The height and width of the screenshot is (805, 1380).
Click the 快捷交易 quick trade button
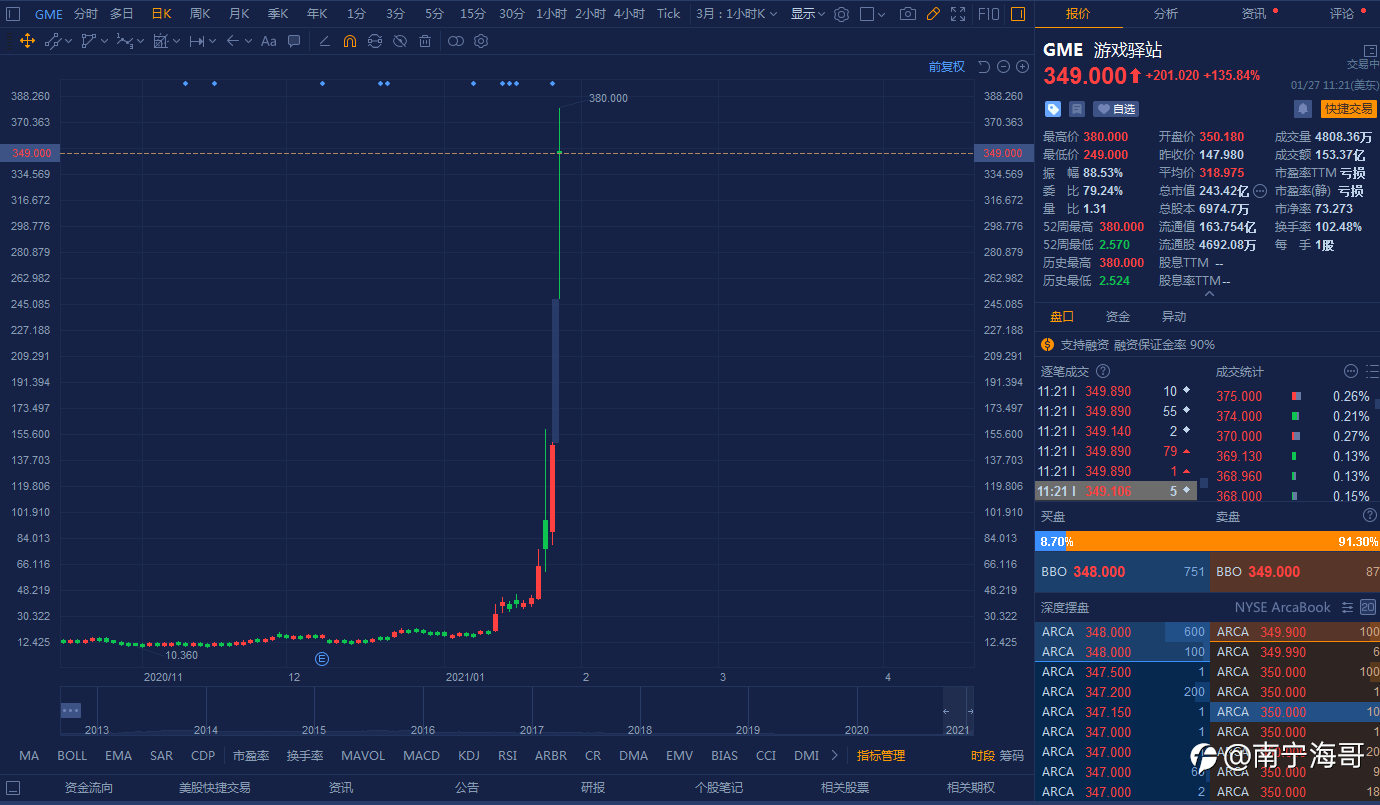click(1349, 109)
